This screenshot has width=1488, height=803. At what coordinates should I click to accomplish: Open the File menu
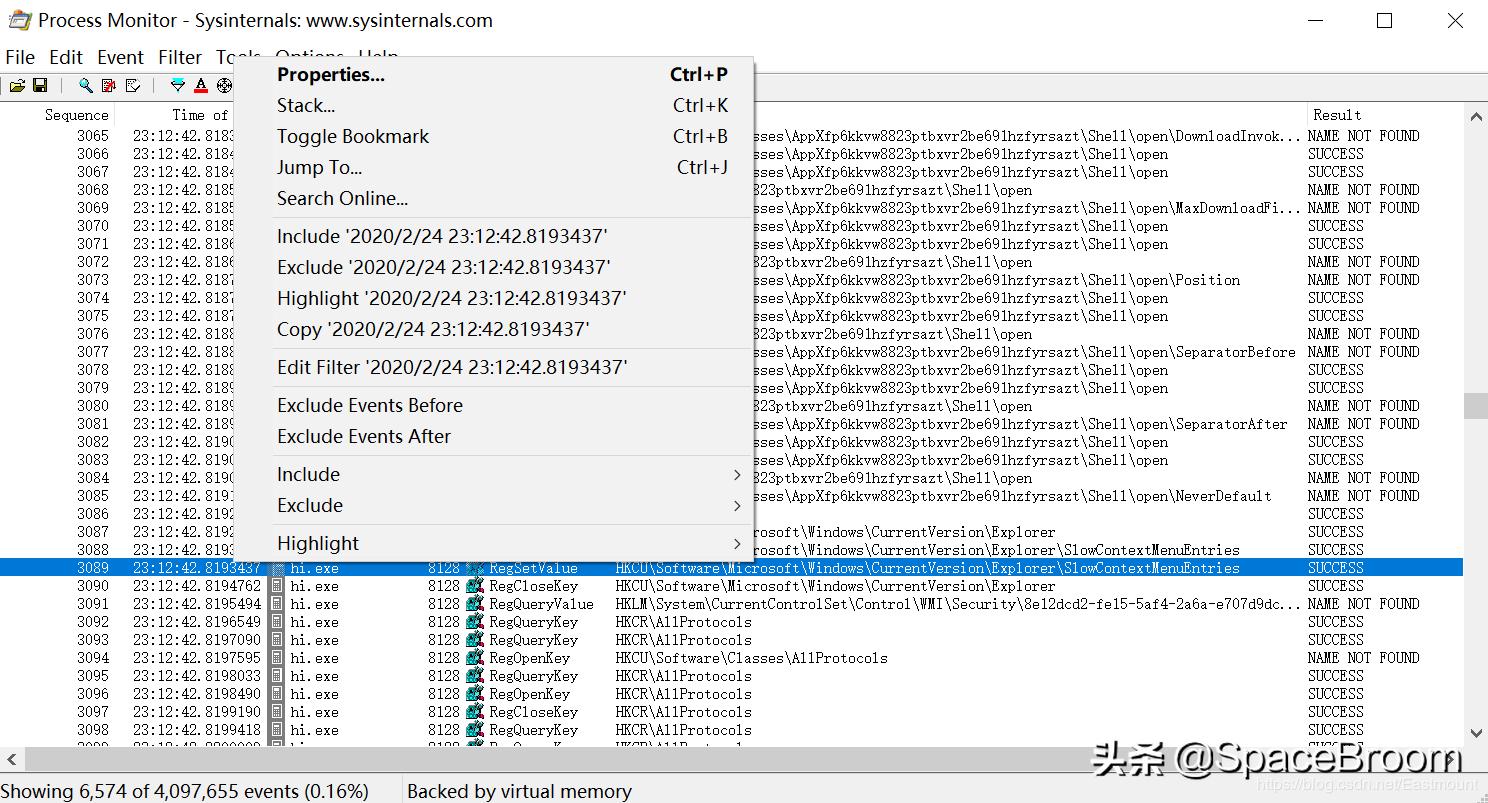coord(20,57)
